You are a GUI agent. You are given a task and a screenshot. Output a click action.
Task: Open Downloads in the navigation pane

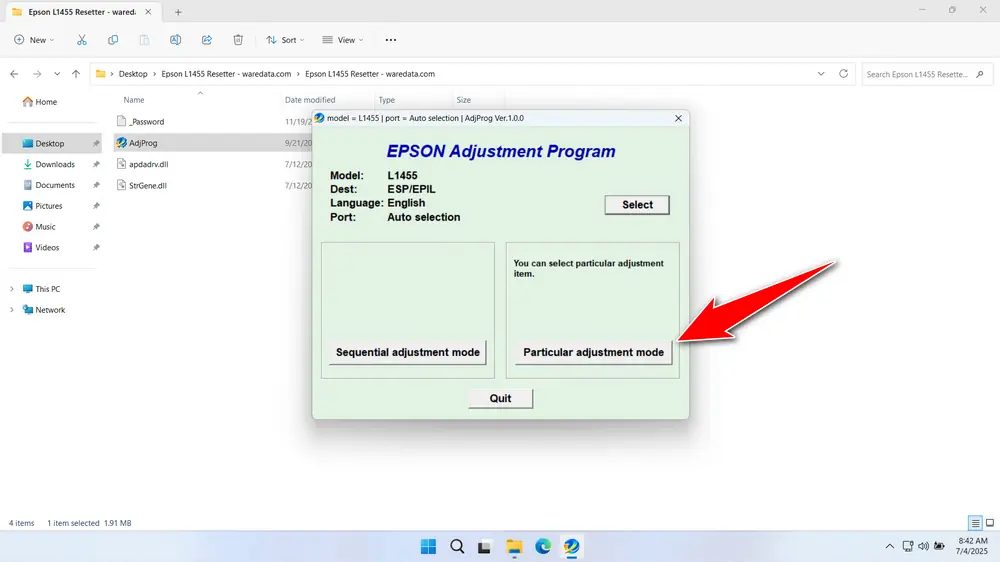tap(54, 165)
